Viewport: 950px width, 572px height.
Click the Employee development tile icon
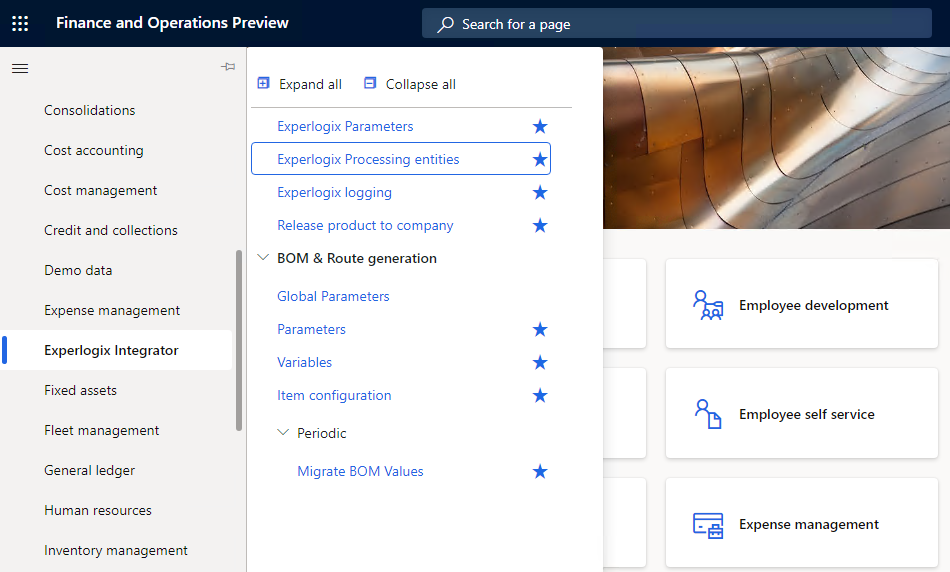click(x=708, y=305)
